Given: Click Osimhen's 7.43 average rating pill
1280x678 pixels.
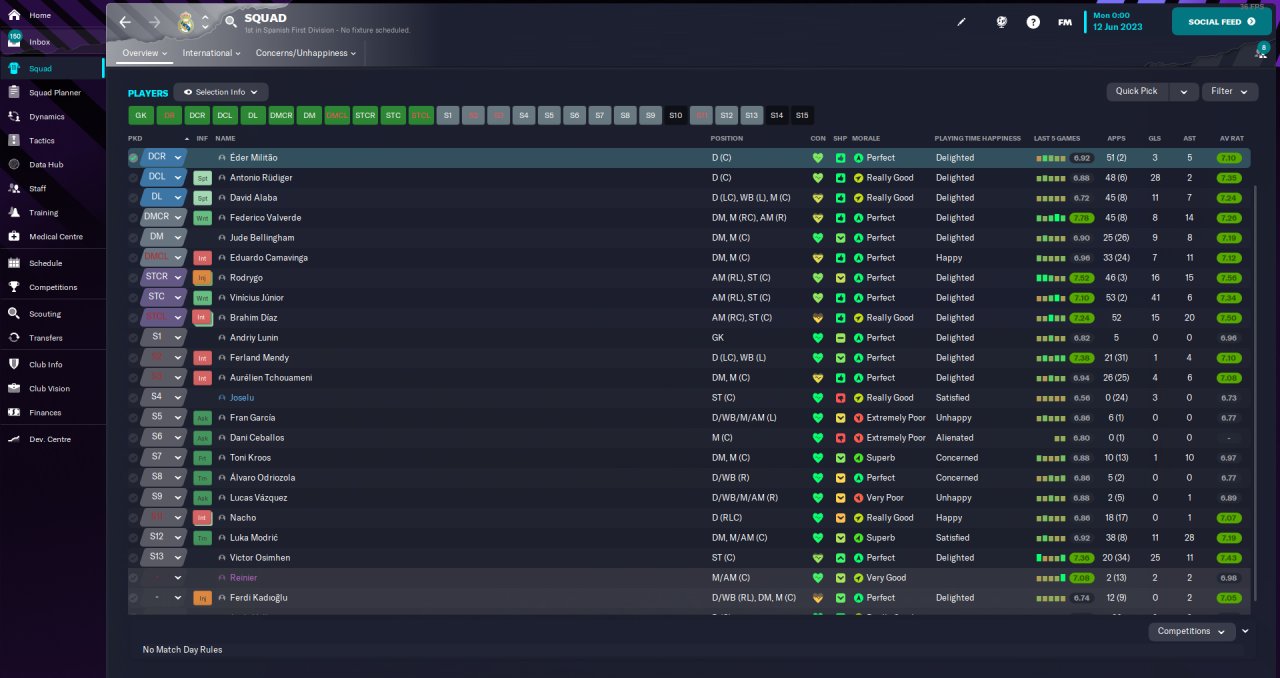Looking at the screenshot, I should [1230, 558].
